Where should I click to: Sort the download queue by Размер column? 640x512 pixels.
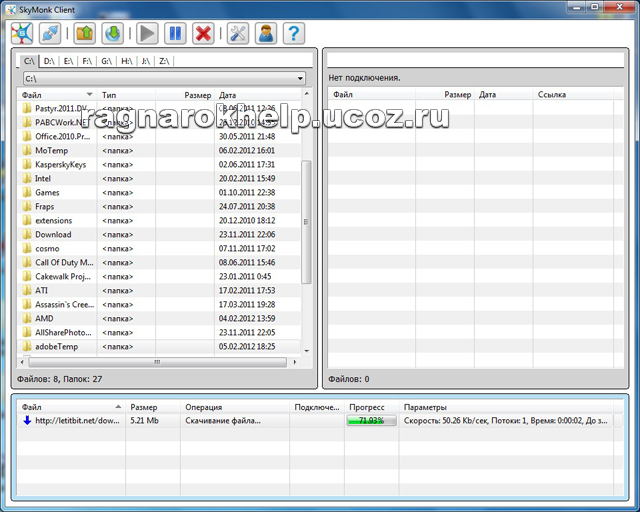144,407
